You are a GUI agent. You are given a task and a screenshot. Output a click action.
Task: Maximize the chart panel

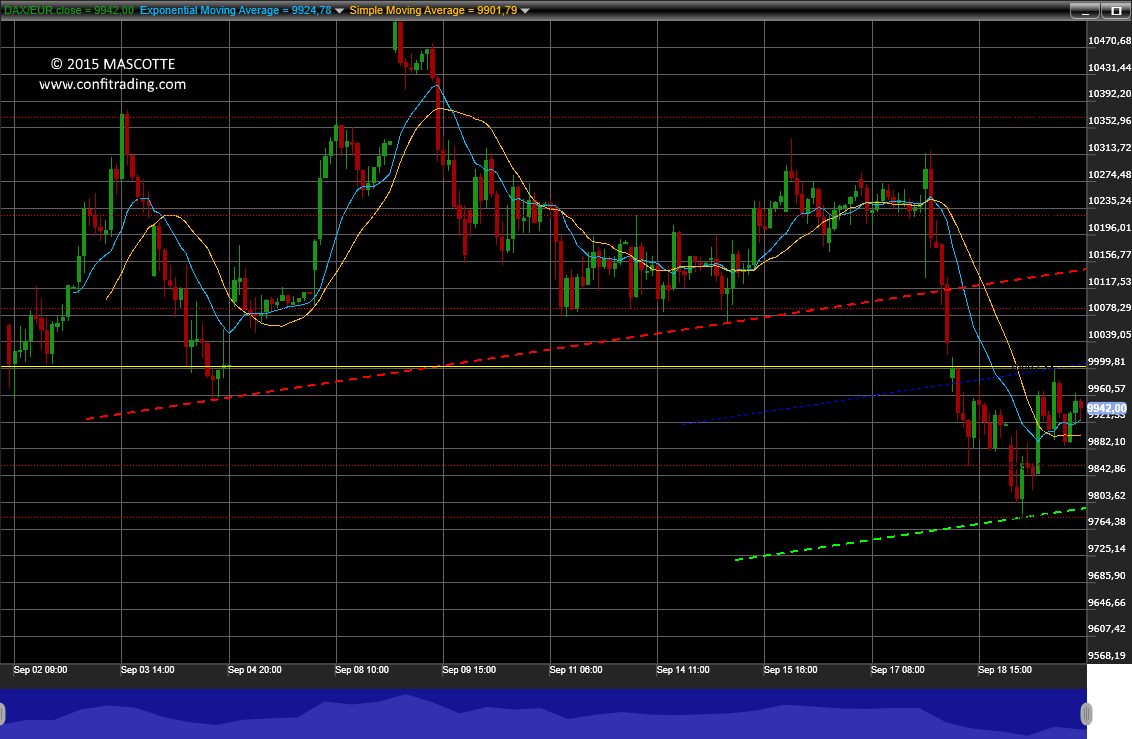pos(1116,11)
